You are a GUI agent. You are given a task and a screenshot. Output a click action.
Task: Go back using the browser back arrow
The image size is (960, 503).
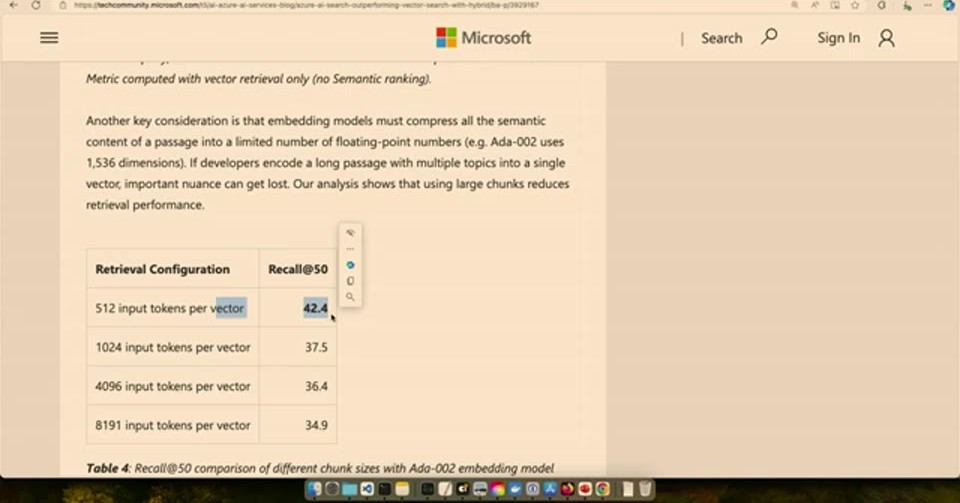[x=13, y=5]
